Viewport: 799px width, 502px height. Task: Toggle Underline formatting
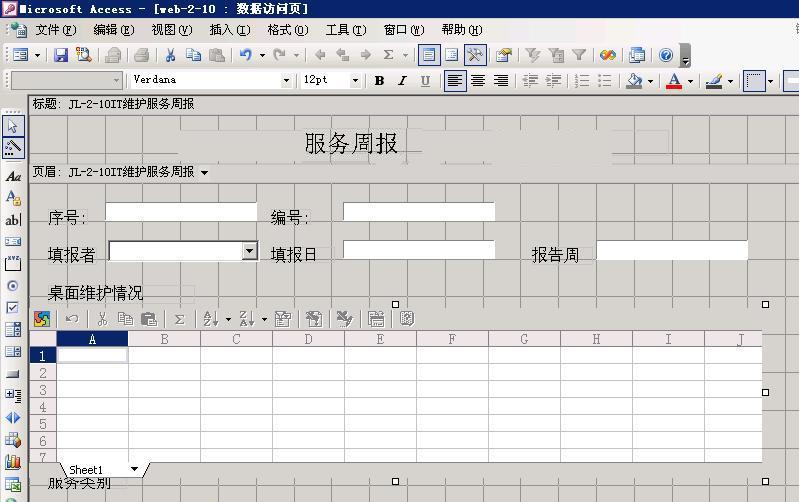click(x=425, y=81)
